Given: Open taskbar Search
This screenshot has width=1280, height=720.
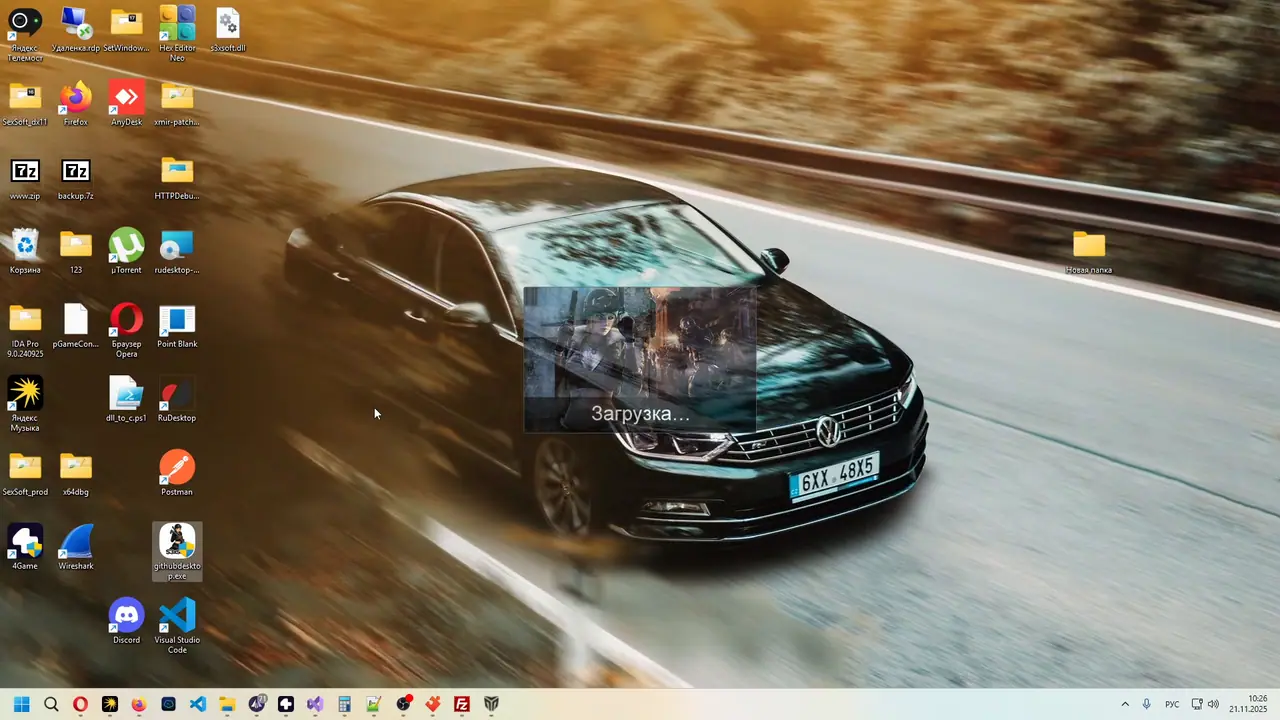Looking at the screenshot, I should coord(51,704).
